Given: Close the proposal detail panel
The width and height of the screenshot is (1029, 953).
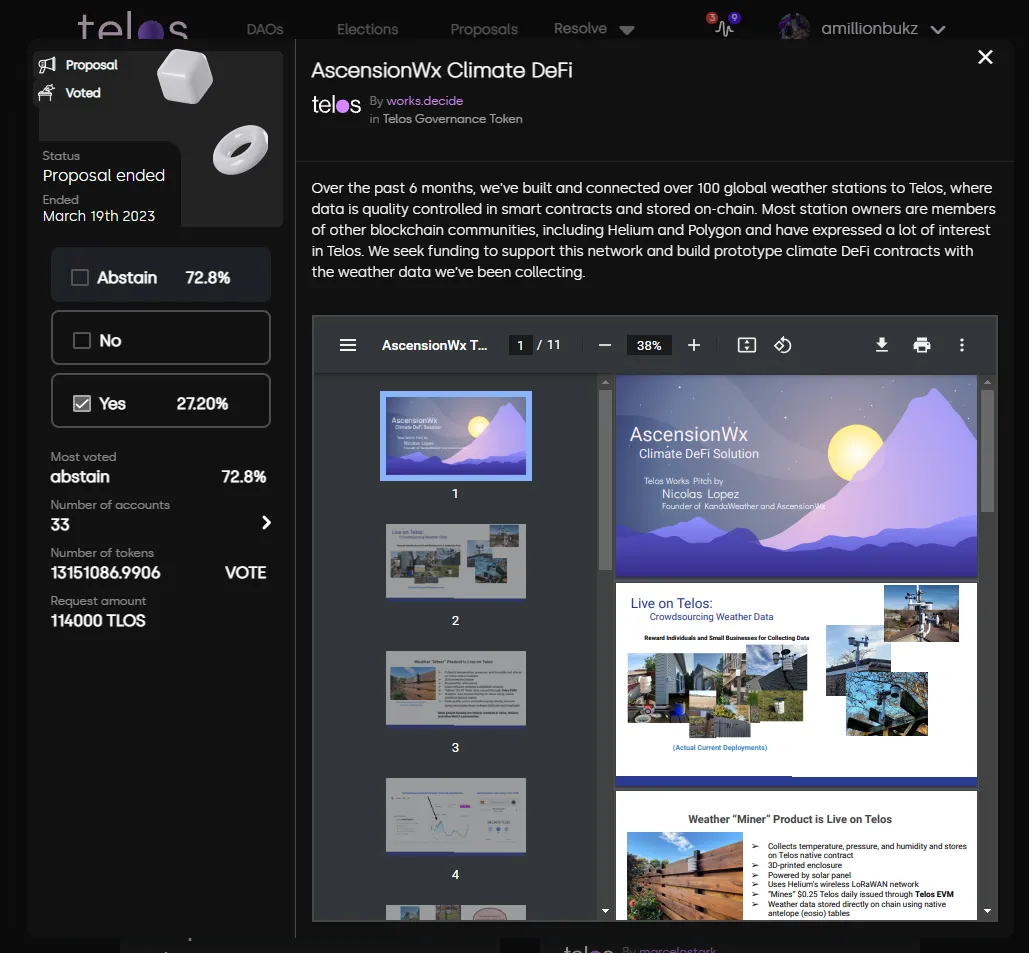Looking at the screenshot, I should (985, 57).
